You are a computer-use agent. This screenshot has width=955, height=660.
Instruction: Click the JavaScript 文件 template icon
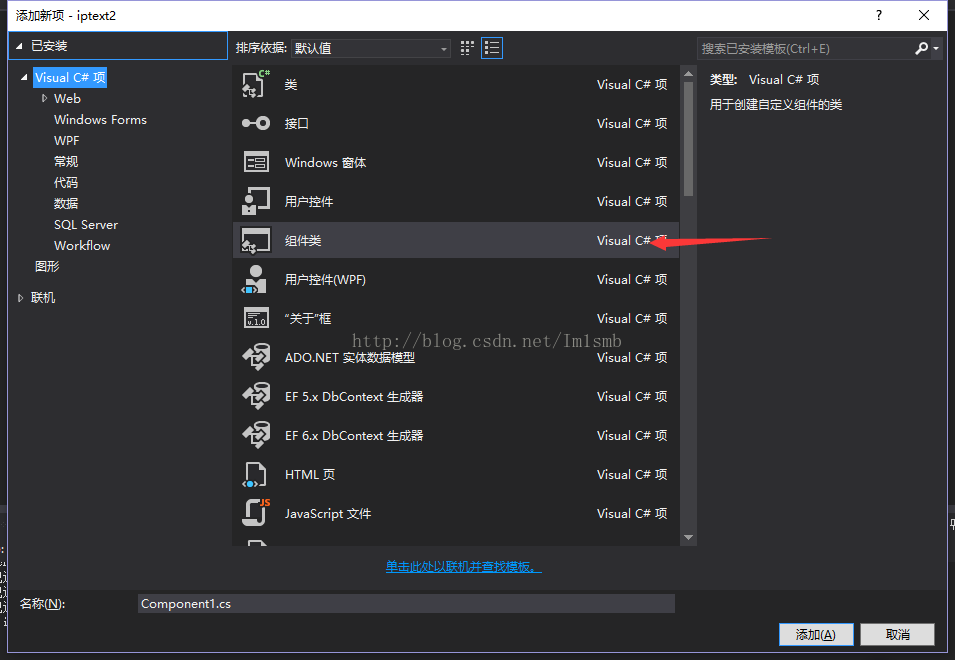pyautogui.click(x=256, y=512)
